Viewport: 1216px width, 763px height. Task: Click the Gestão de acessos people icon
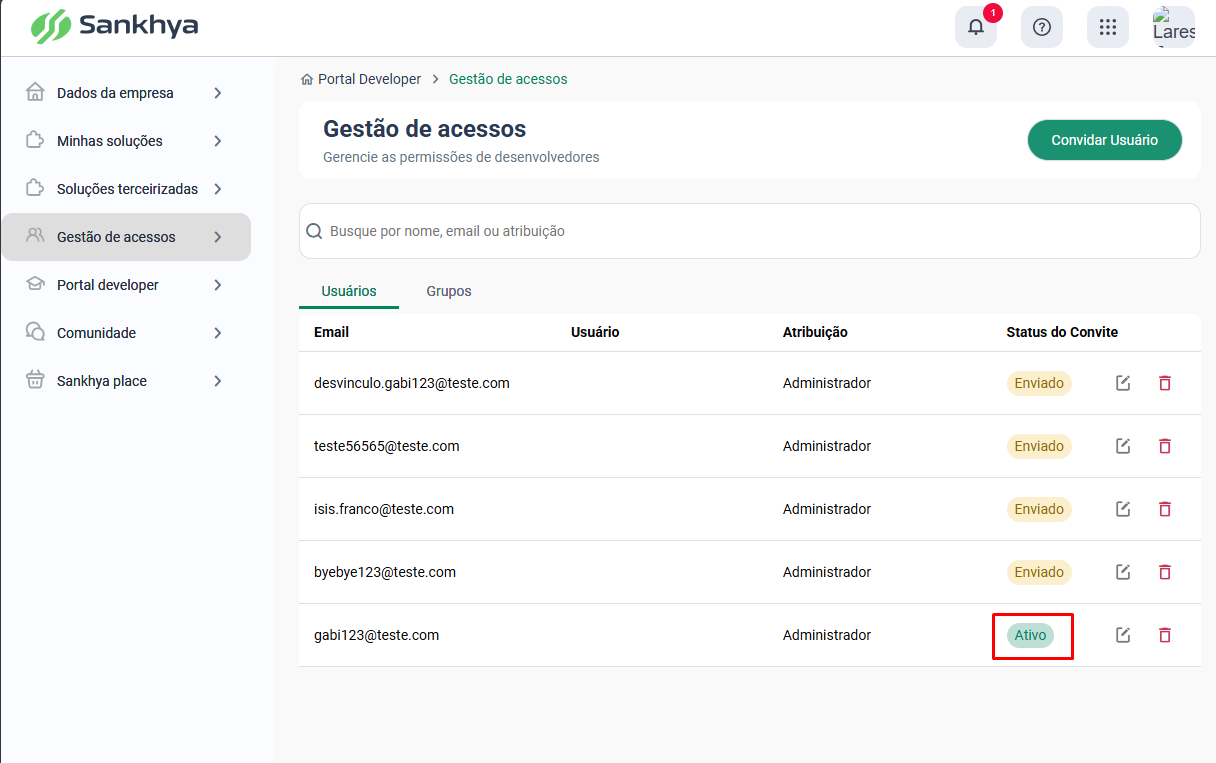click(35, 236)
